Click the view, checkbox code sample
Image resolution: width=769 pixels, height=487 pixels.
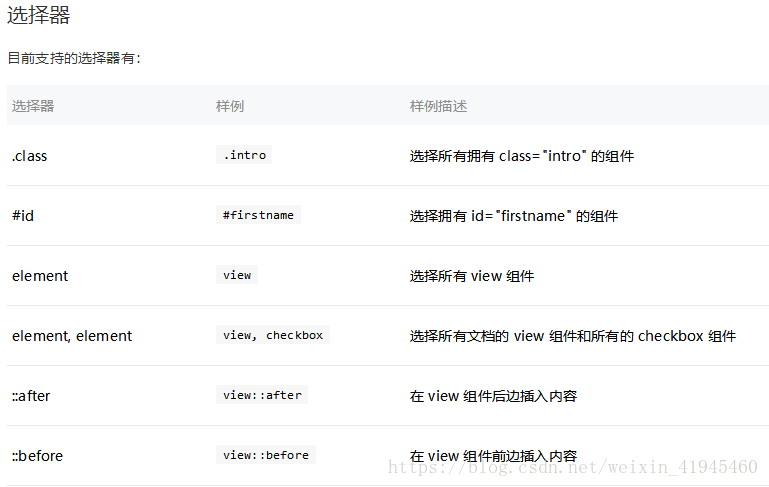pos(273,335)
